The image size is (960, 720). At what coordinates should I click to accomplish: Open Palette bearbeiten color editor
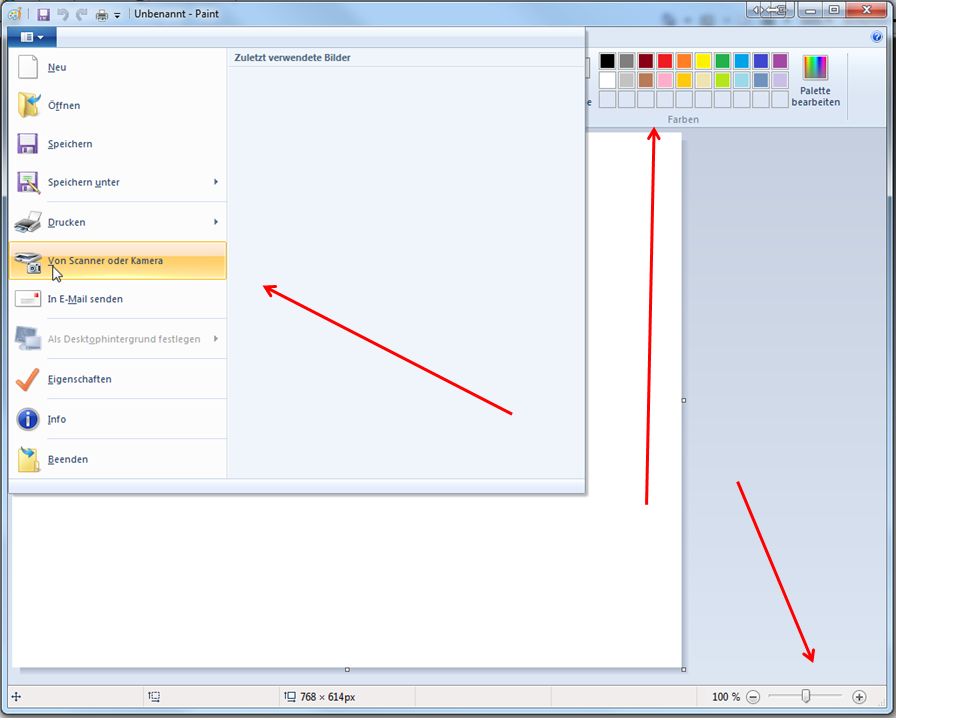(x=816, y=81)
